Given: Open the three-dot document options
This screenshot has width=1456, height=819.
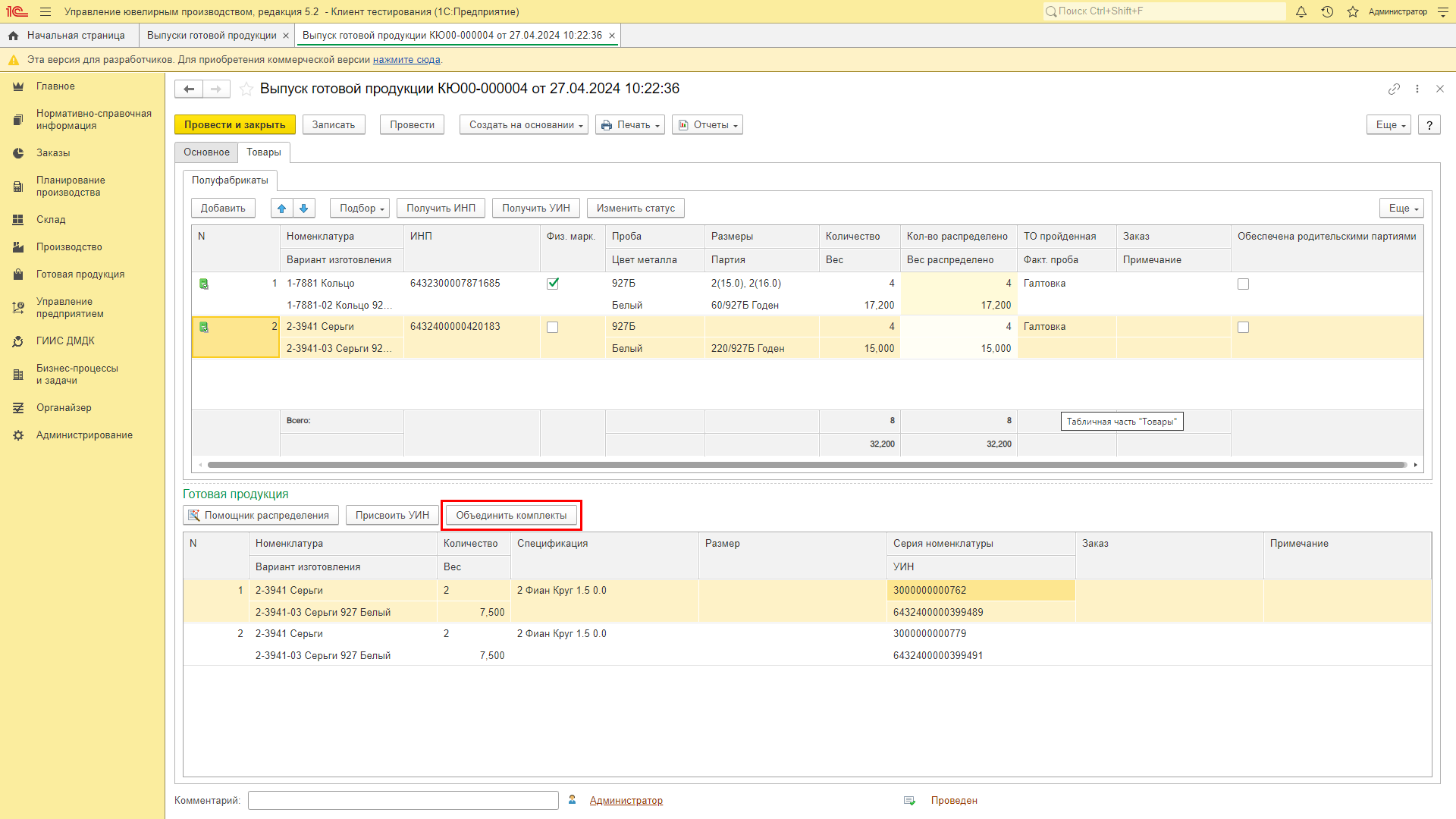Looking at the screenshot, I should (x=1417, y=89).
